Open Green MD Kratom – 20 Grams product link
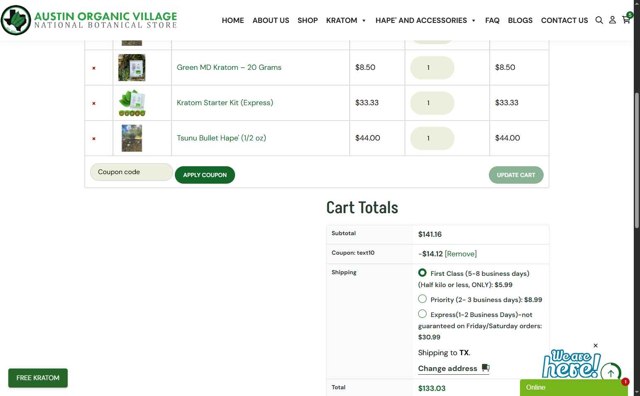640x396 pixels. (x=229, y=67)
